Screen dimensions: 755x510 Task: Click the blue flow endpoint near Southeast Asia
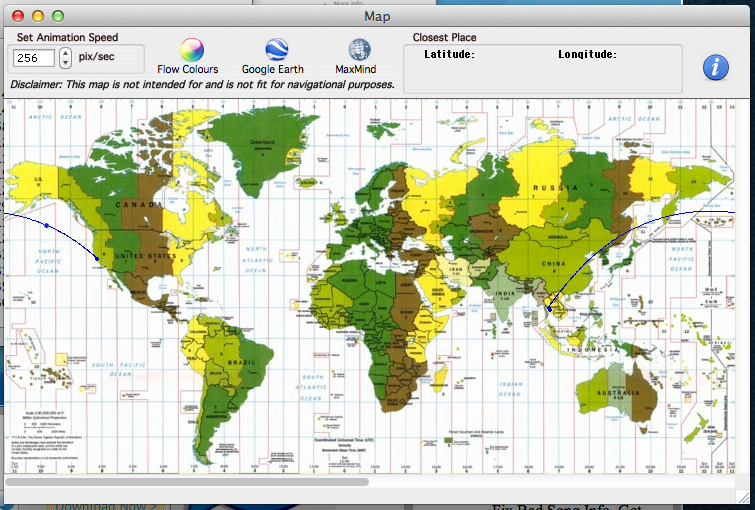[549, 309]
